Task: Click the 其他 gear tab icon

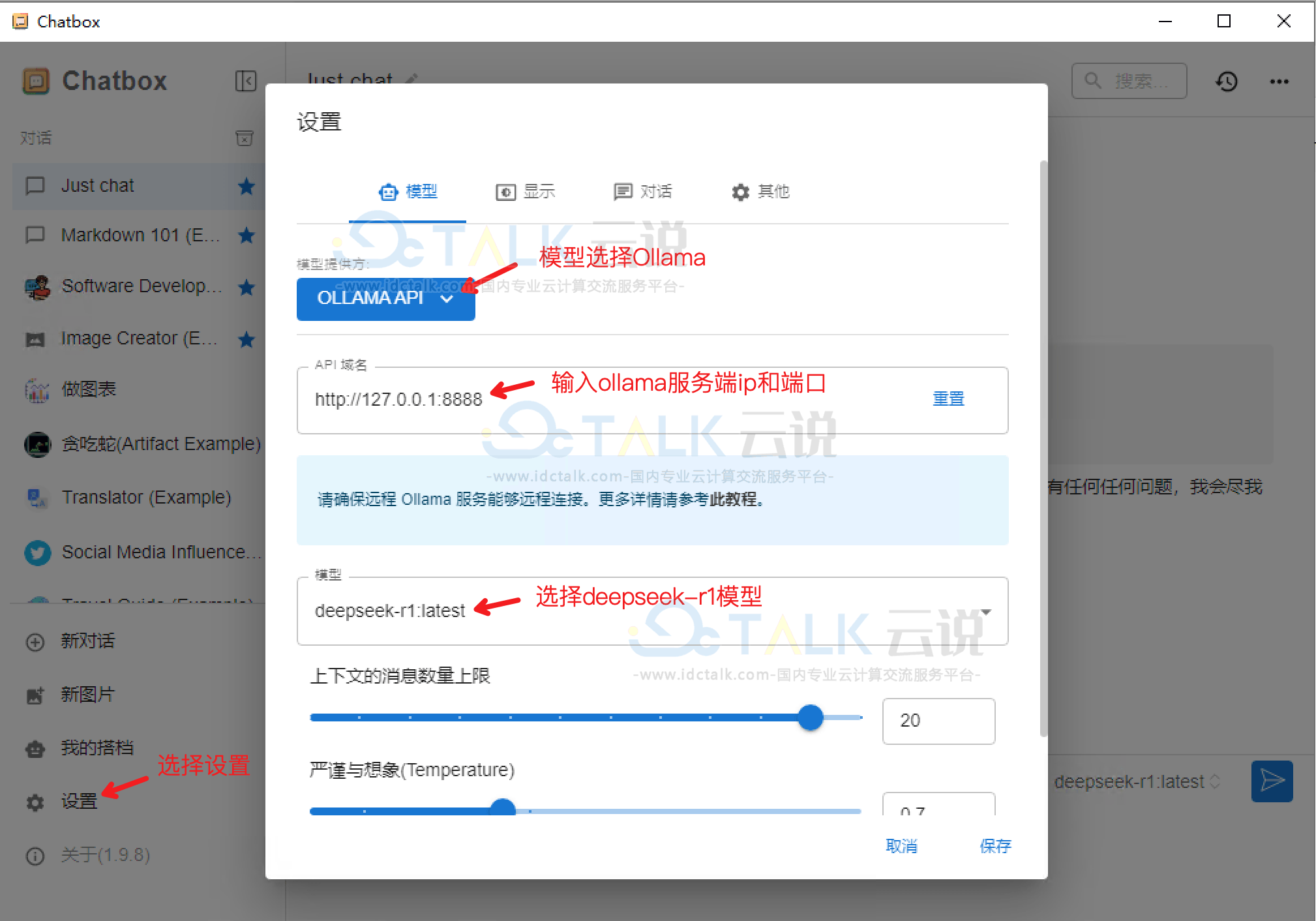Action: click(x=740, y=192)
